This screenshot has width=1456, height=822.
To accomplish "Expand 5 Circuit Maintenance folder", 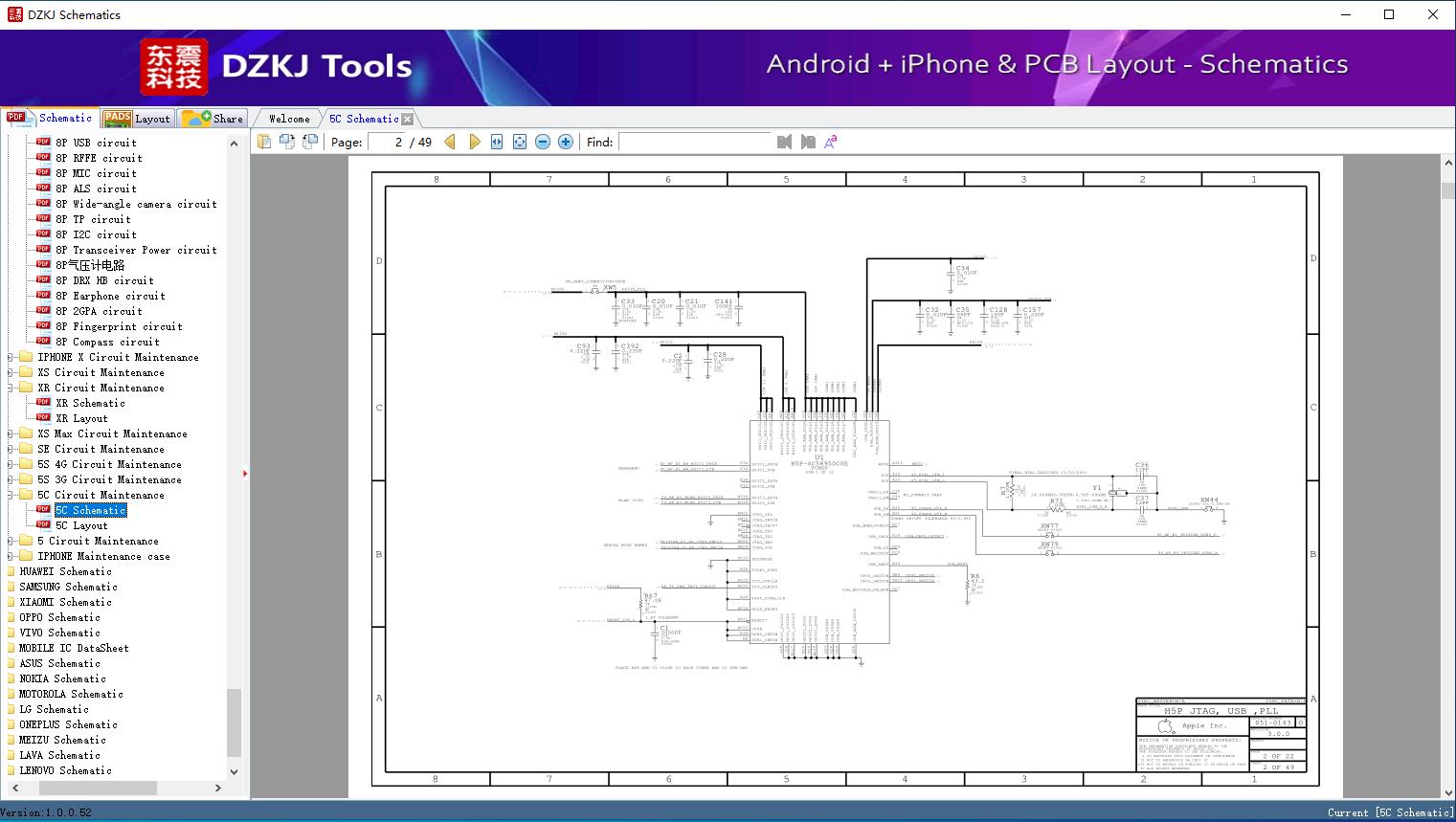I will 11,541.
